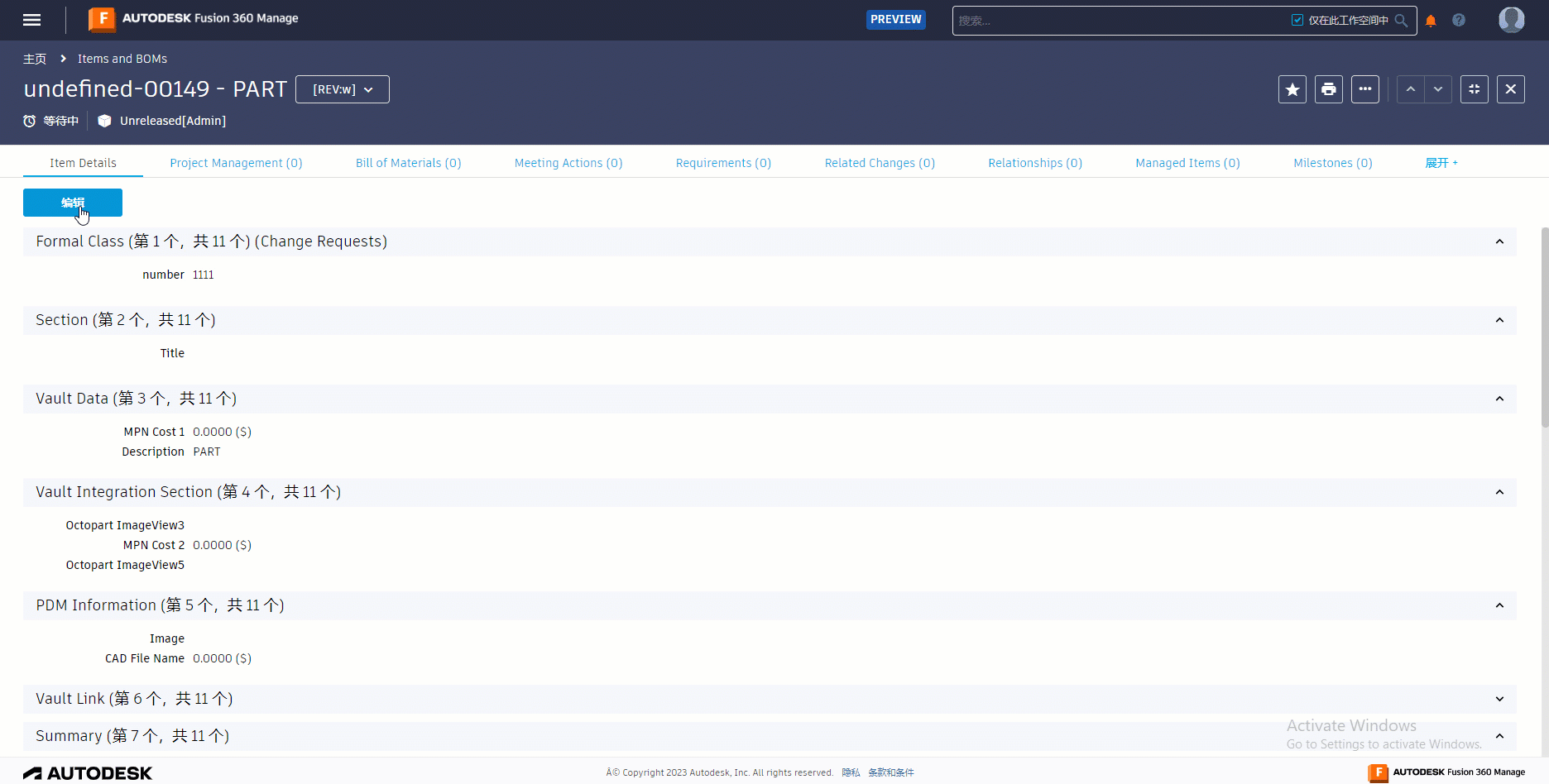Open the REV:w revision dropdown
The image size is (1549, 784).
(343, 89)
